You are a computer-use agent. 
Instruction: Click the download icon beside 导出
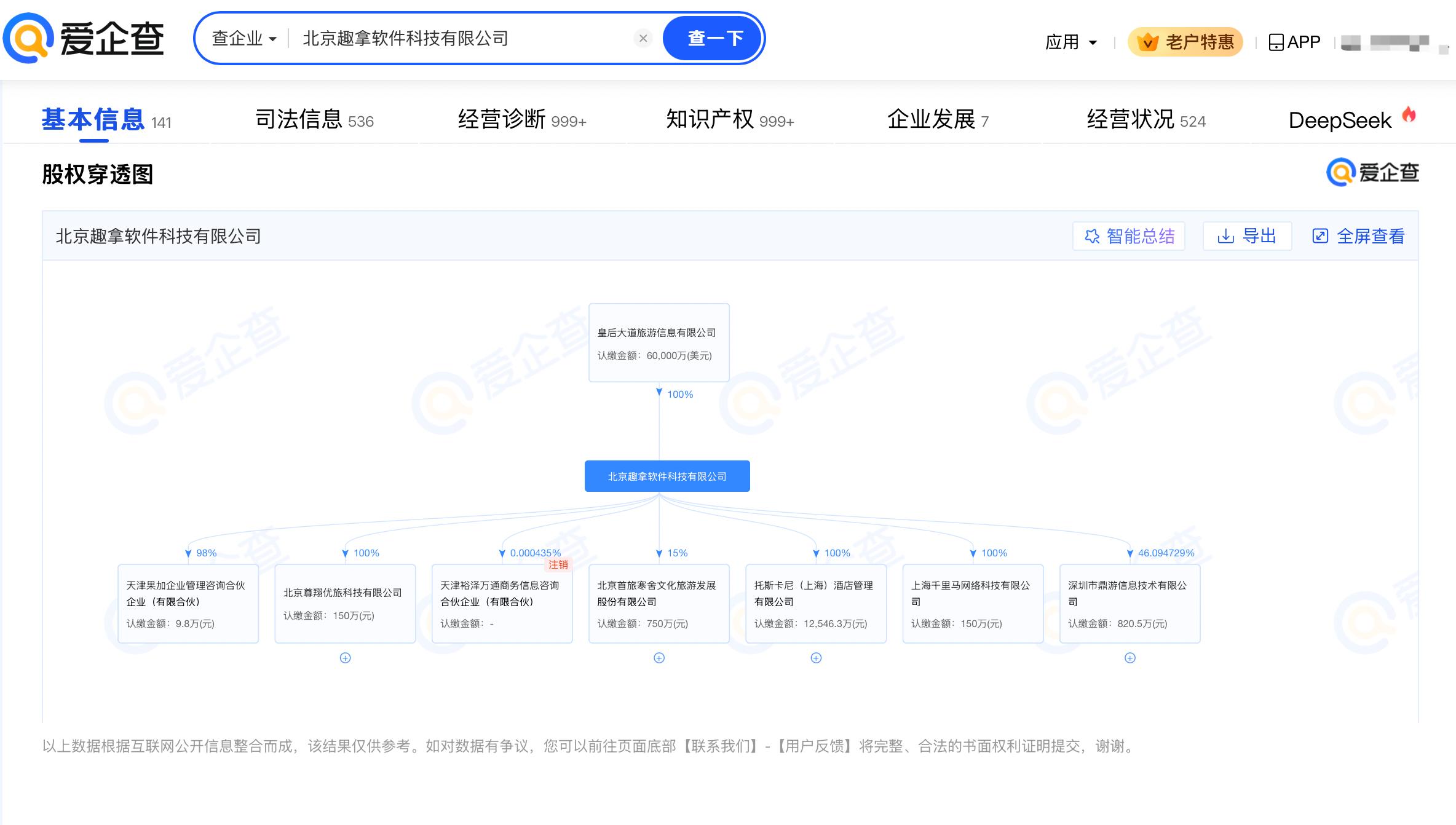tap(1225, 236)
